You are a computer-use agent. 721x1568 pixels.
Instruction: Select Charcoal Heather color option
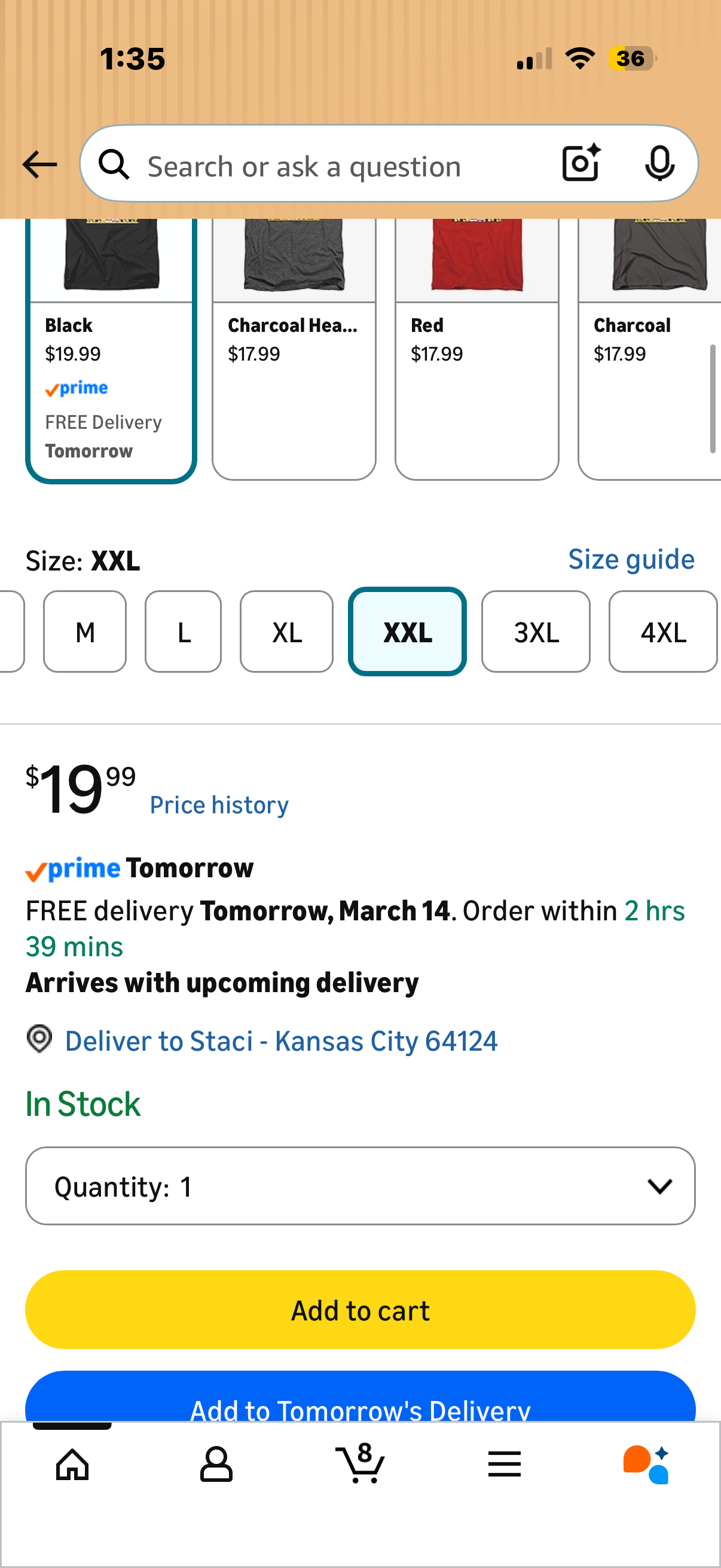tap(294, 349)
